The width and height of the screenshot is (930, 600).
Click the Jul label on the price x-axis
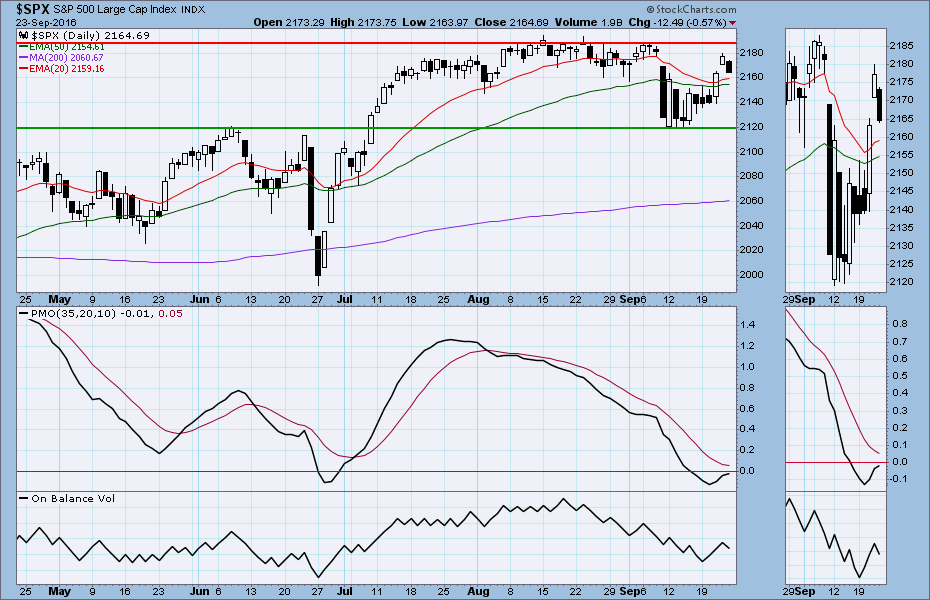pos(344,298)
